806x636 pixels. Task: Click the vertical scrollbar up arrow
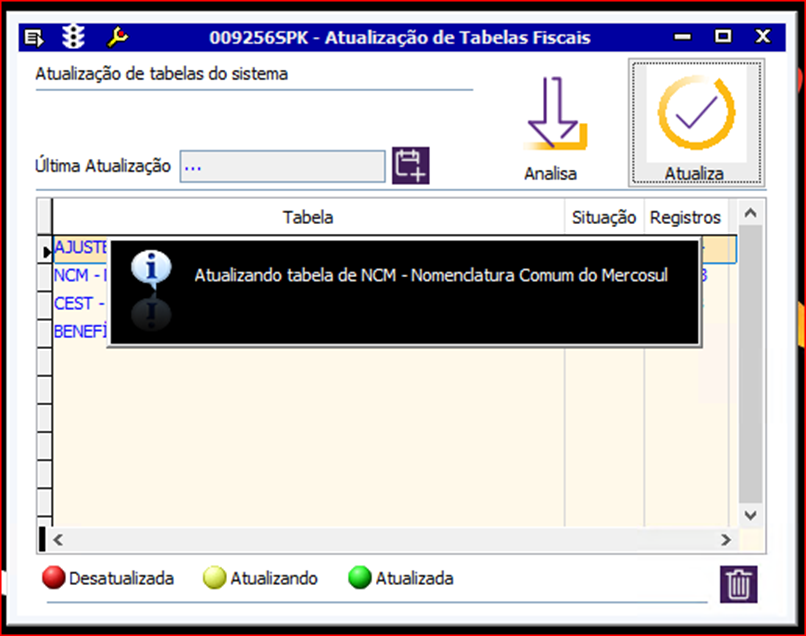point(750,213)
